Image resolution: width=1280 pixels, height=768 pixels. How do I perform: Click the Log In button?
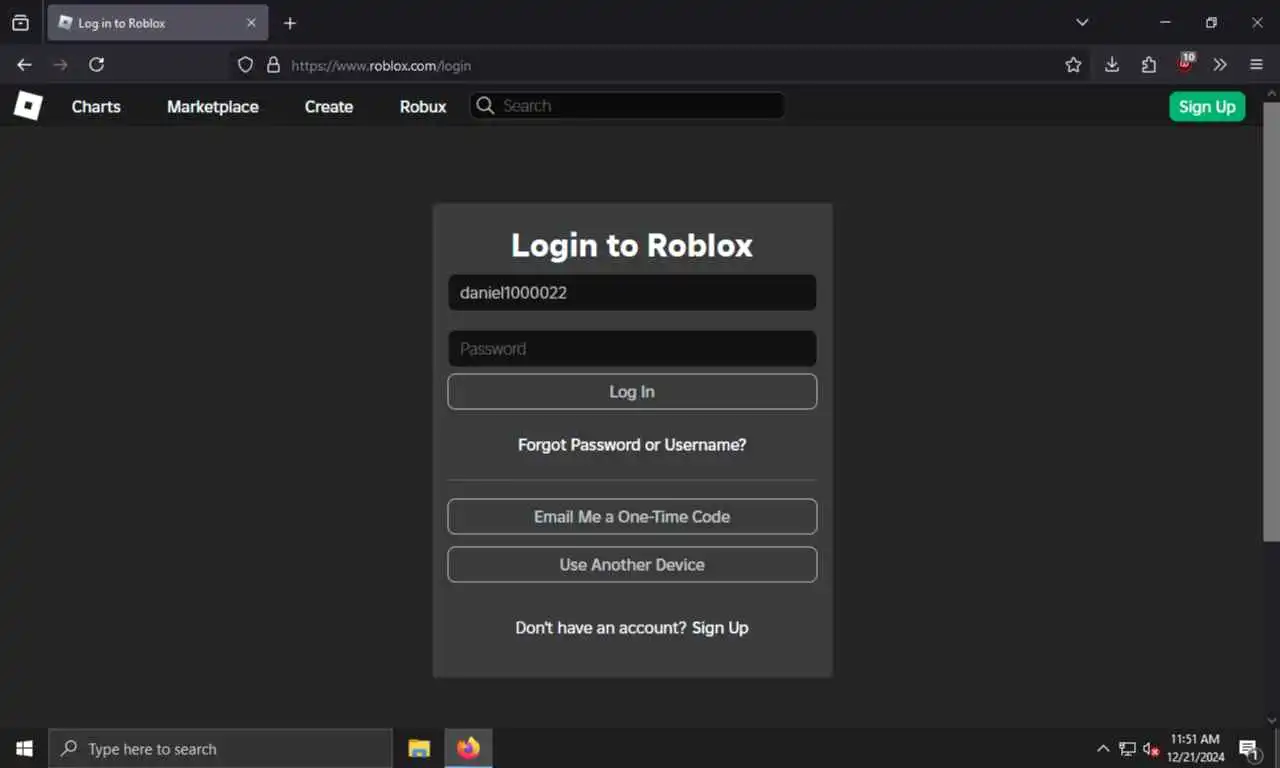632,392
